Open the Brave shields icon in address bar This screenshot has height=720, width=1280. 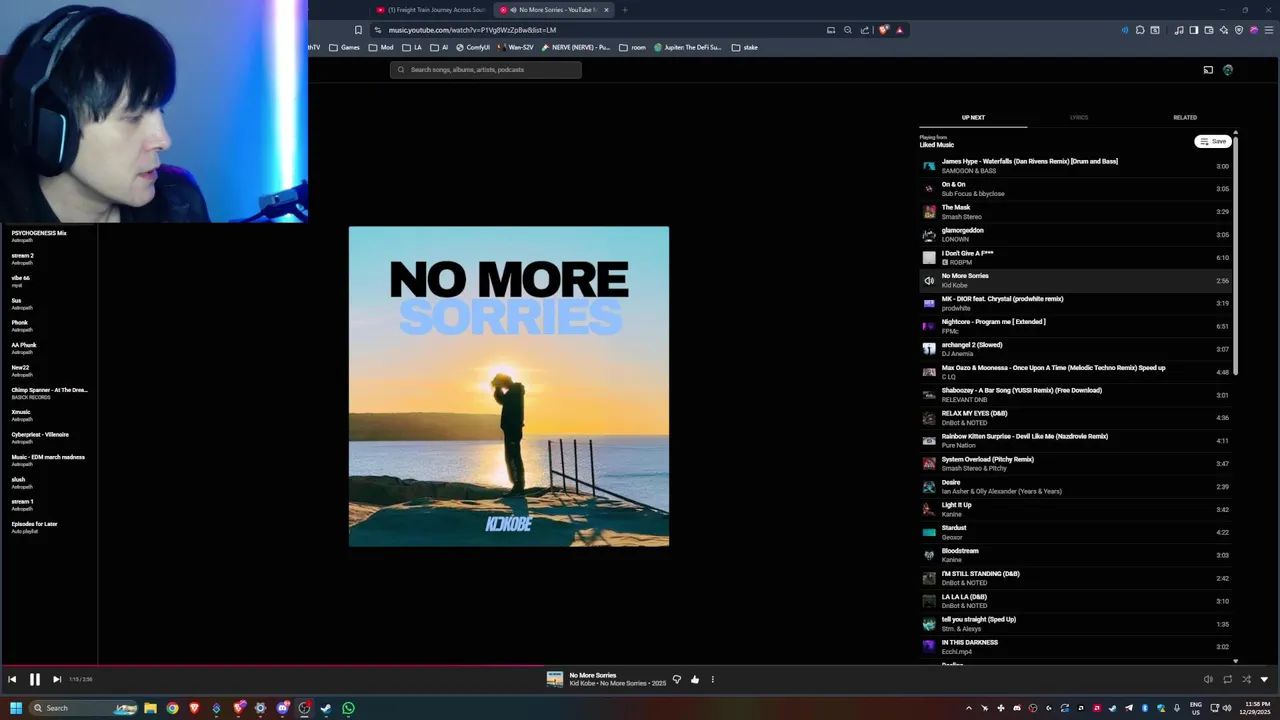(883, 30)
